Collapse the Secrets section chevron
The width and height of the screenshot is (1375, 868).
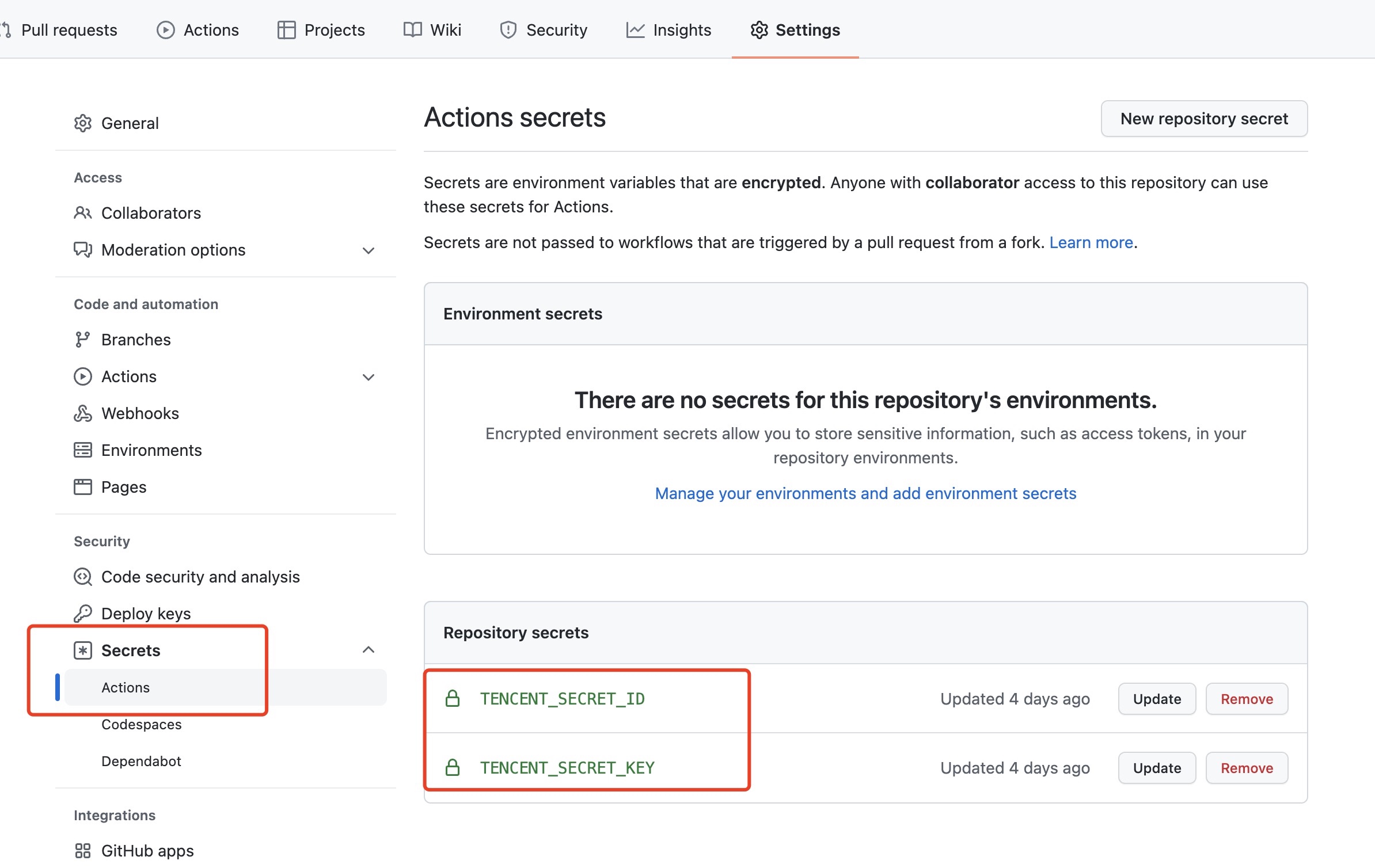tap(369, 650)
